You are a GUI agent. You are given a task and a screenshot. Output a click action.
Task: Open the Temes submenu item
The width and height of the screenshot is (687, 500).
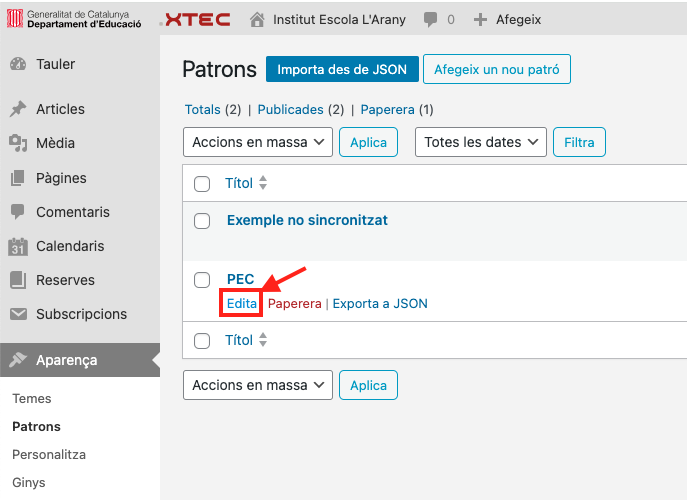[x=32, y=398]
